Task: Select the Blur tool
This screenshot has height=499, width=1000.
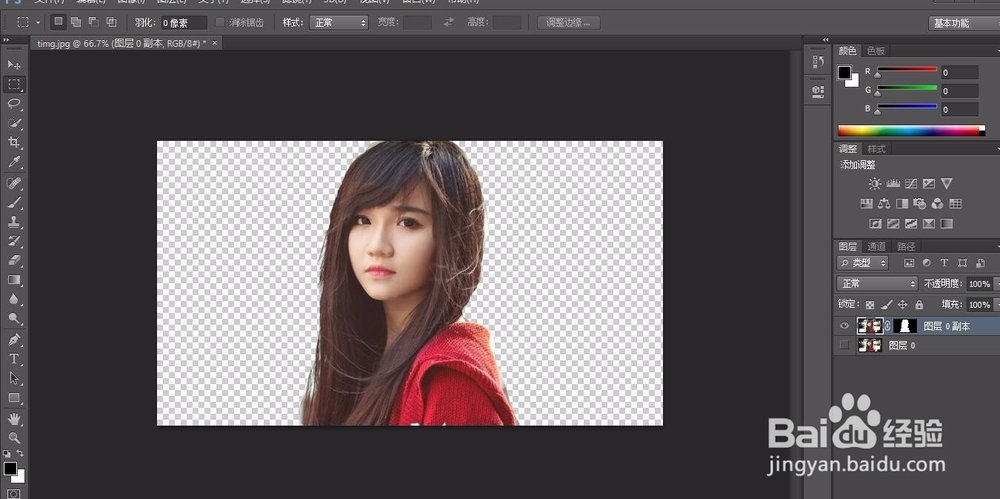Action: (x=14, y=299)
